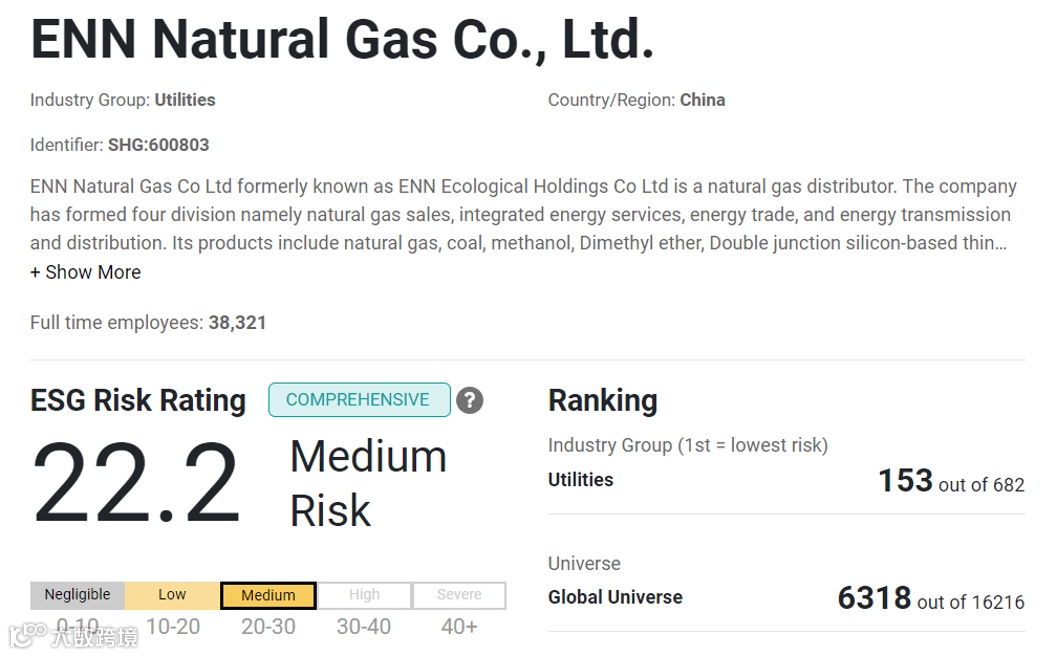Click the 22.2 ESG risk score

coord(136,483)
